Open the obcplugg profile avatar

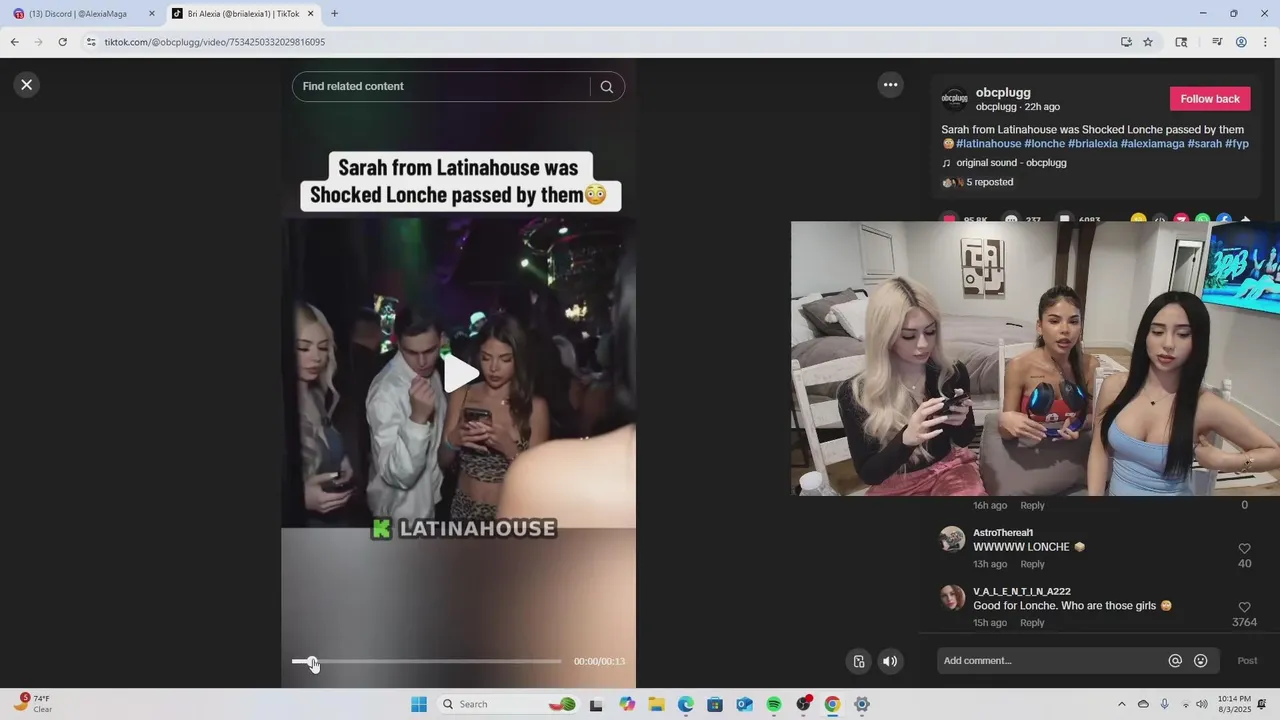click(955, 99)
